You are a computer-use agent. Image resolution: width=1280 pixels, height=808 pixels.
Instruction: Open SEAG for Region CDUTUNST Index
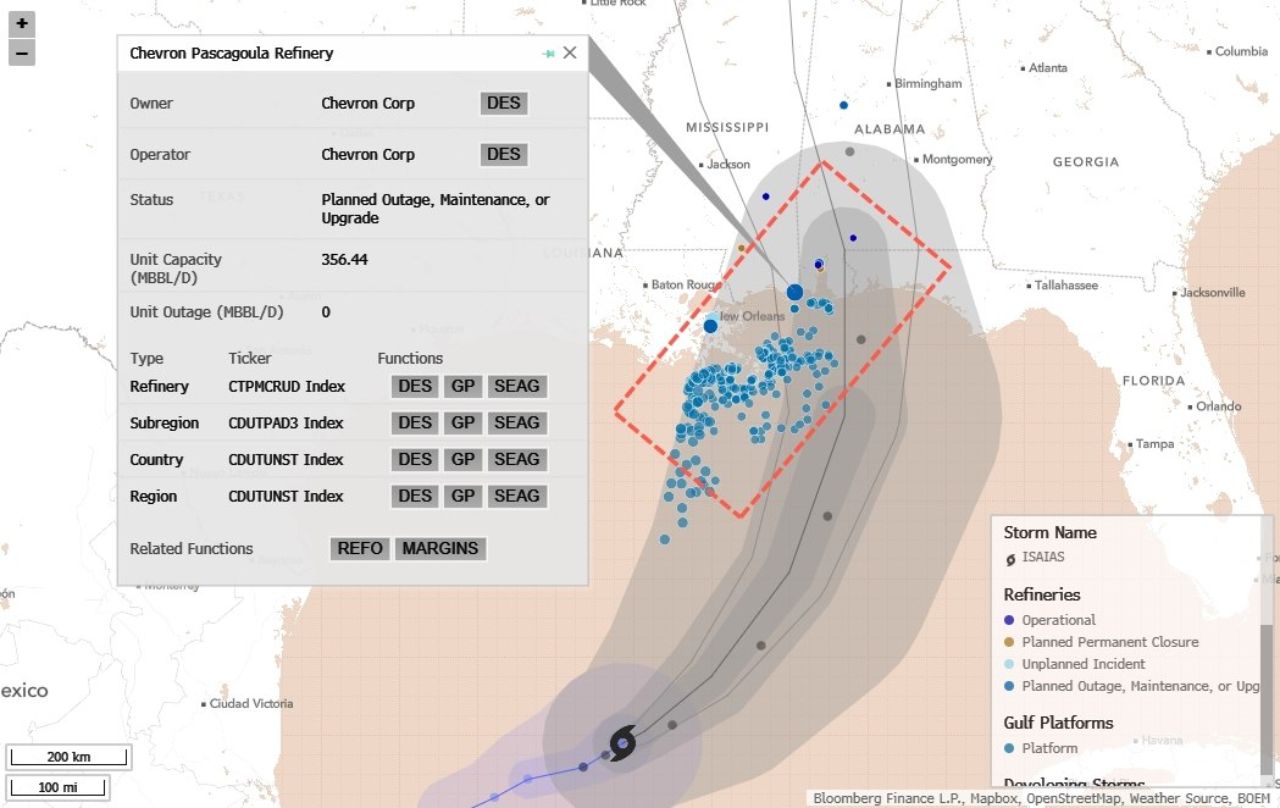click(517, 496)
